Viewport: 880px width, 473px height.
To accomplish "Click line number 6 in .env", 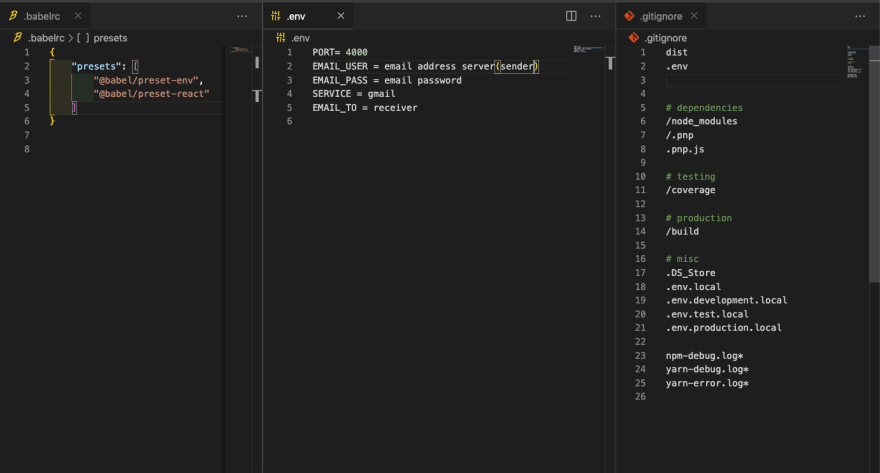I will [290, 121].
